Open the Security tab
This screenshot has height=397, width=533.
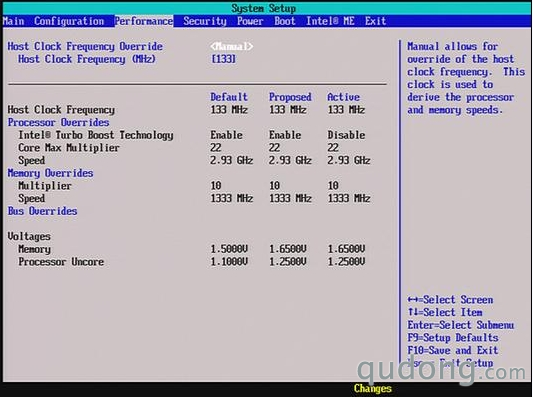205,21
